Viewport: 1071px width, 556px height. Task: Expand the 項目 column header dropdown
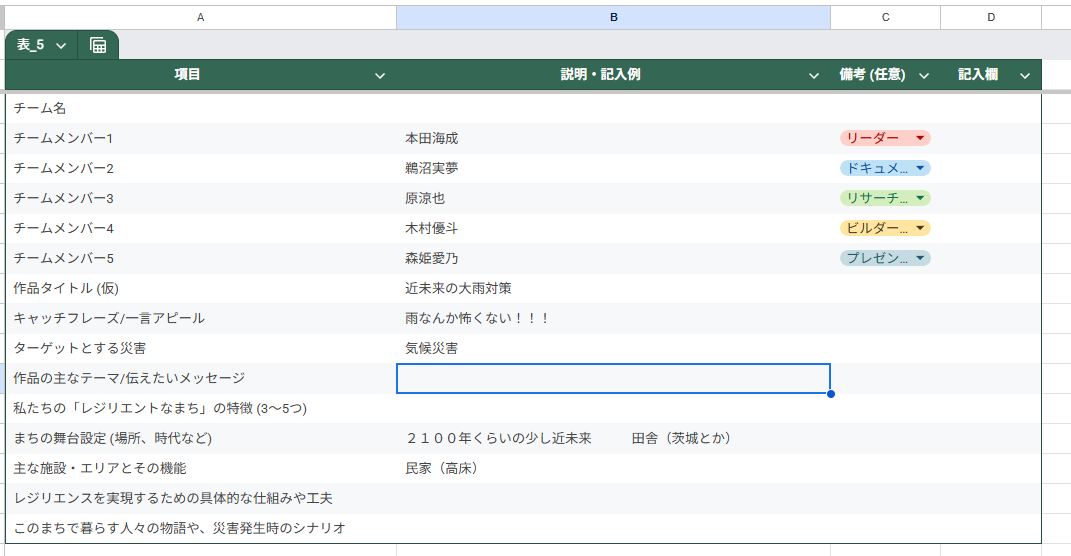pyautogui.click(x=380, y=75)
